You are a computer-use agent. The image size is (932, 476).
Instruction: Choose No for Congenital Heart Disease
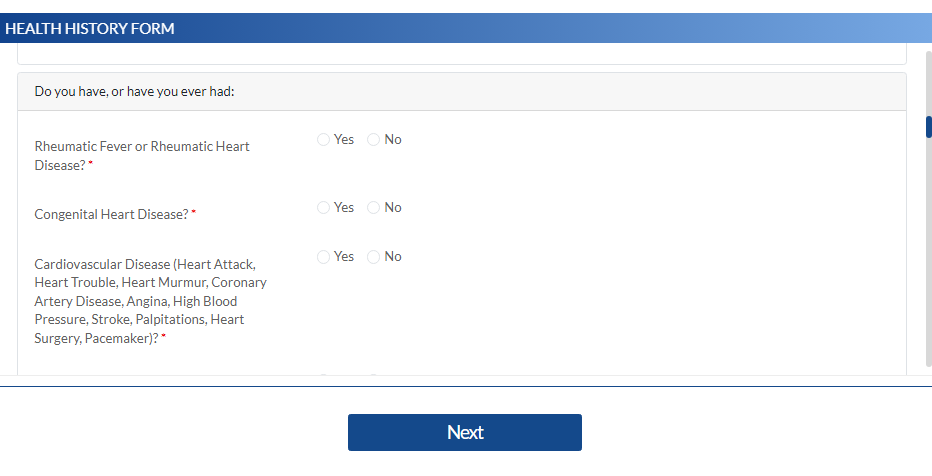tap(373, 208)
